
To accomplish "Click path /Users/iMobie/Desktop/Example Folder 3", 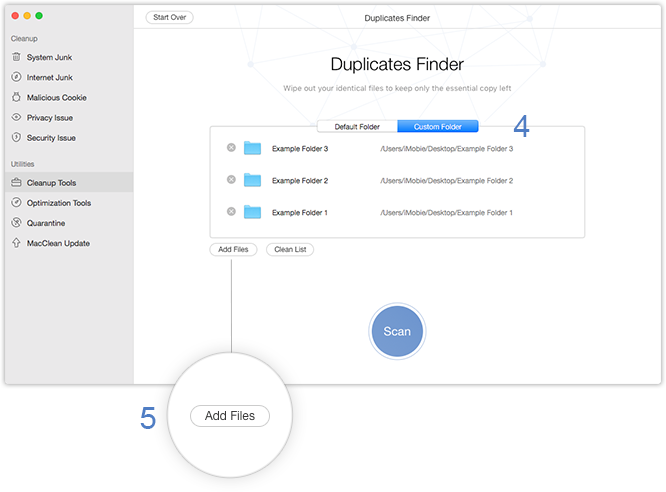I will click(446, 149).
